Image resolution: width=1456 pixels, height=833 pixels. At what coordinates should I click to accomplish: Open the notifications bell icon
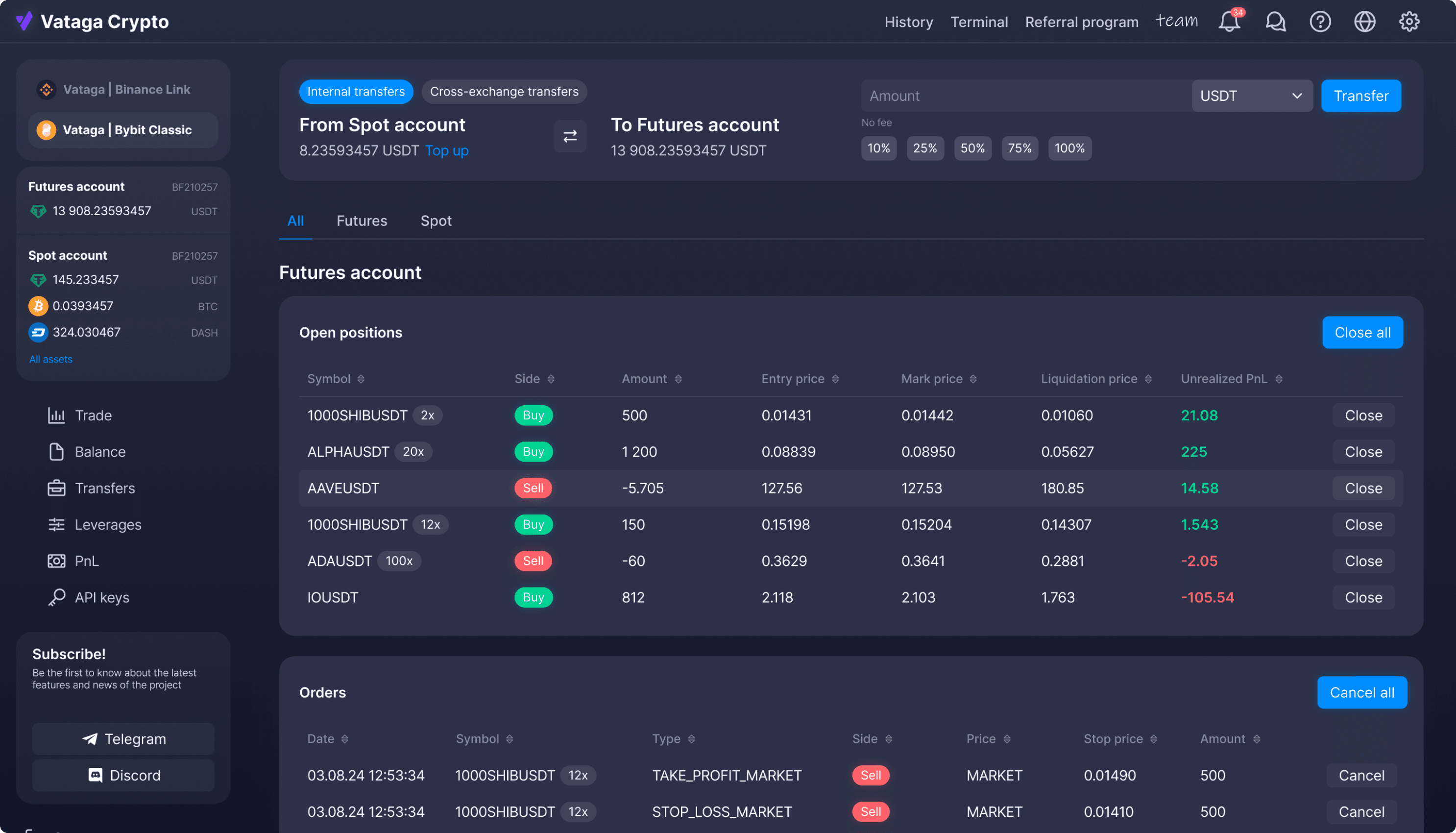[1229, 22]
